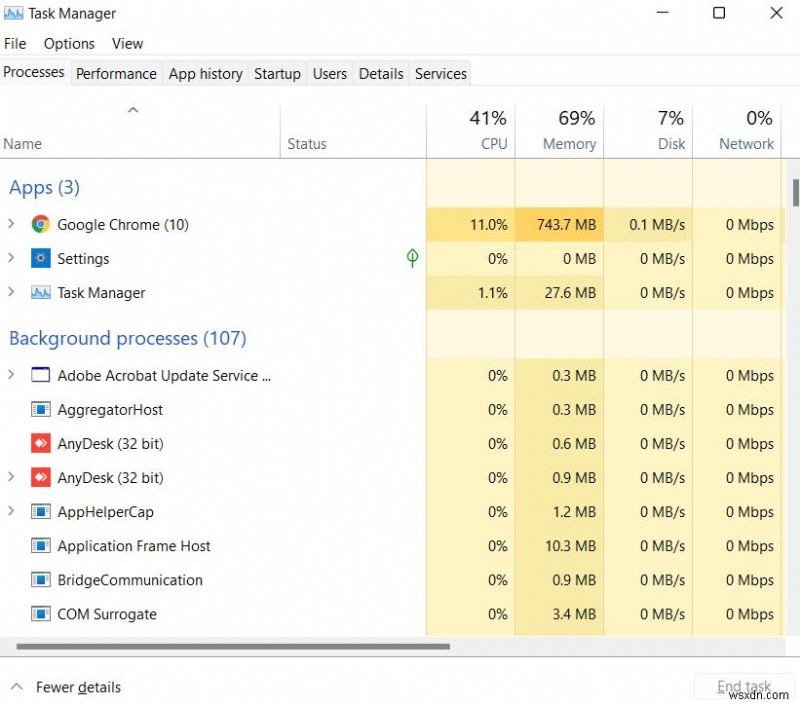Click the Google Chrome process icon

40,225
